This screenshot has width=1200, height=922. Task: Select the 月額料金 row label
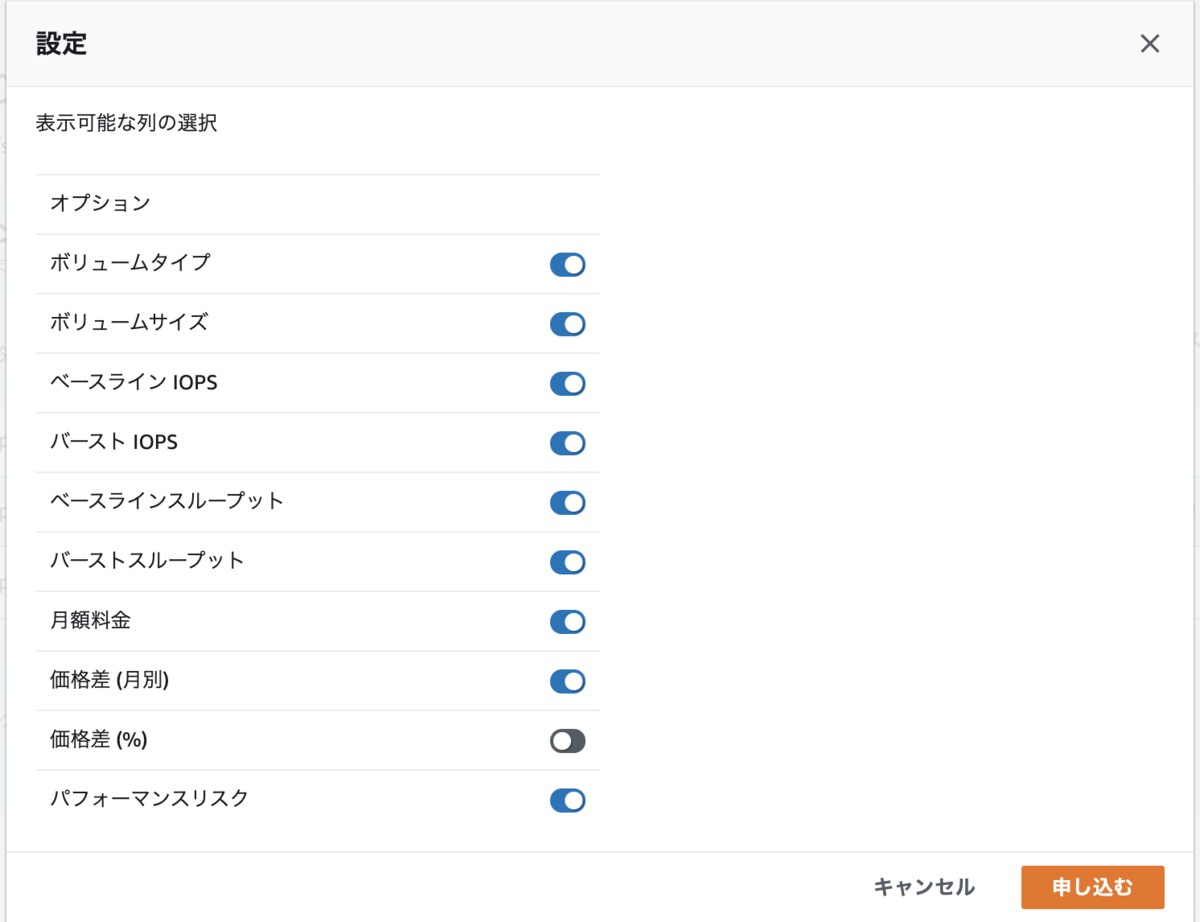(x=90, y=621)
